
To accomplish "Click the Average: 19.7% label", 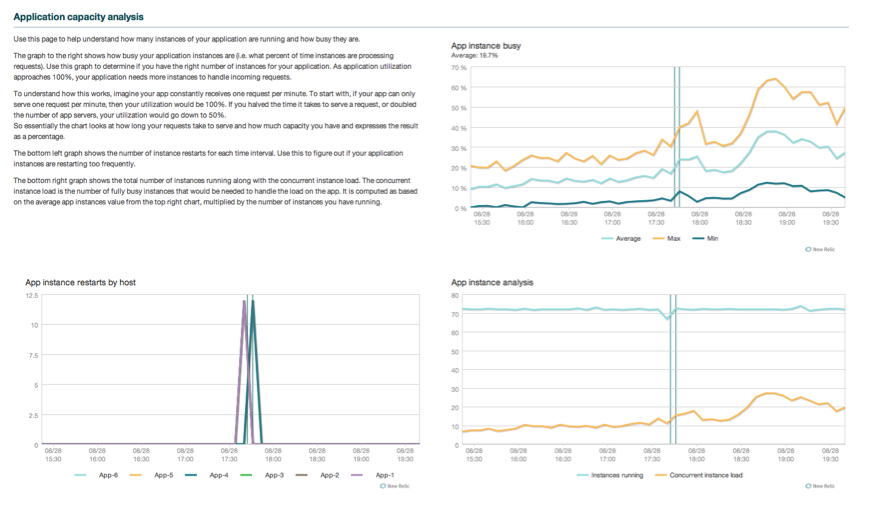I will point(474,56).
